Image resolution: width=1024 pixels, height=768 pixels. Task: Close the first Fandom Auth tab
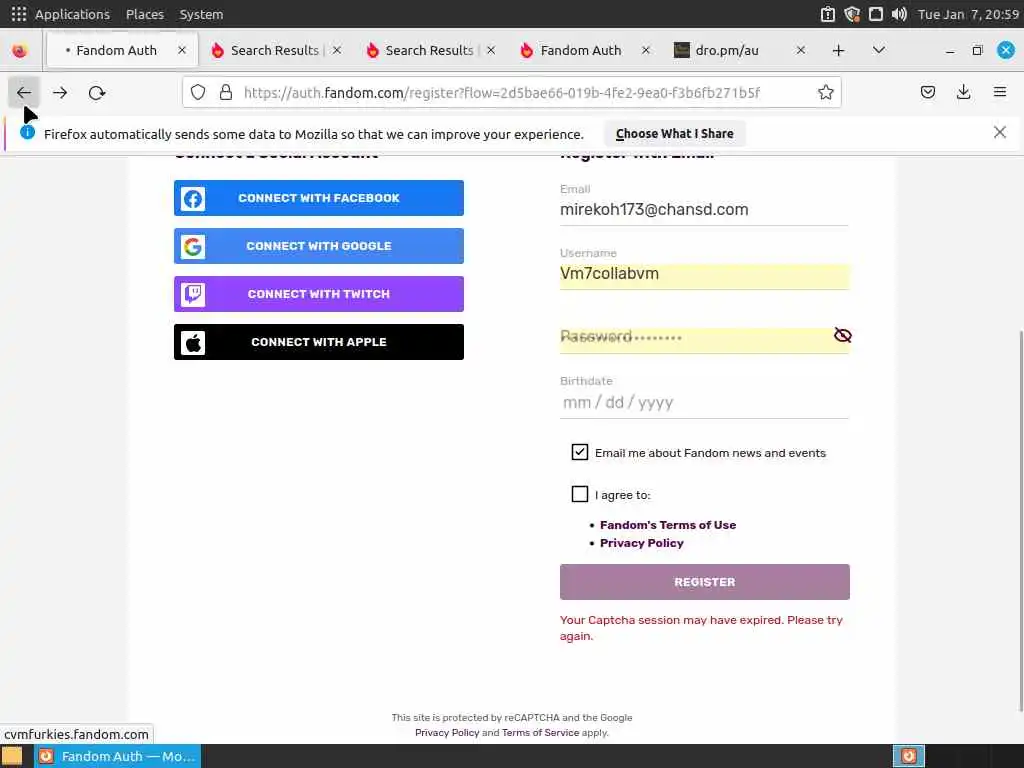[182, 50]
